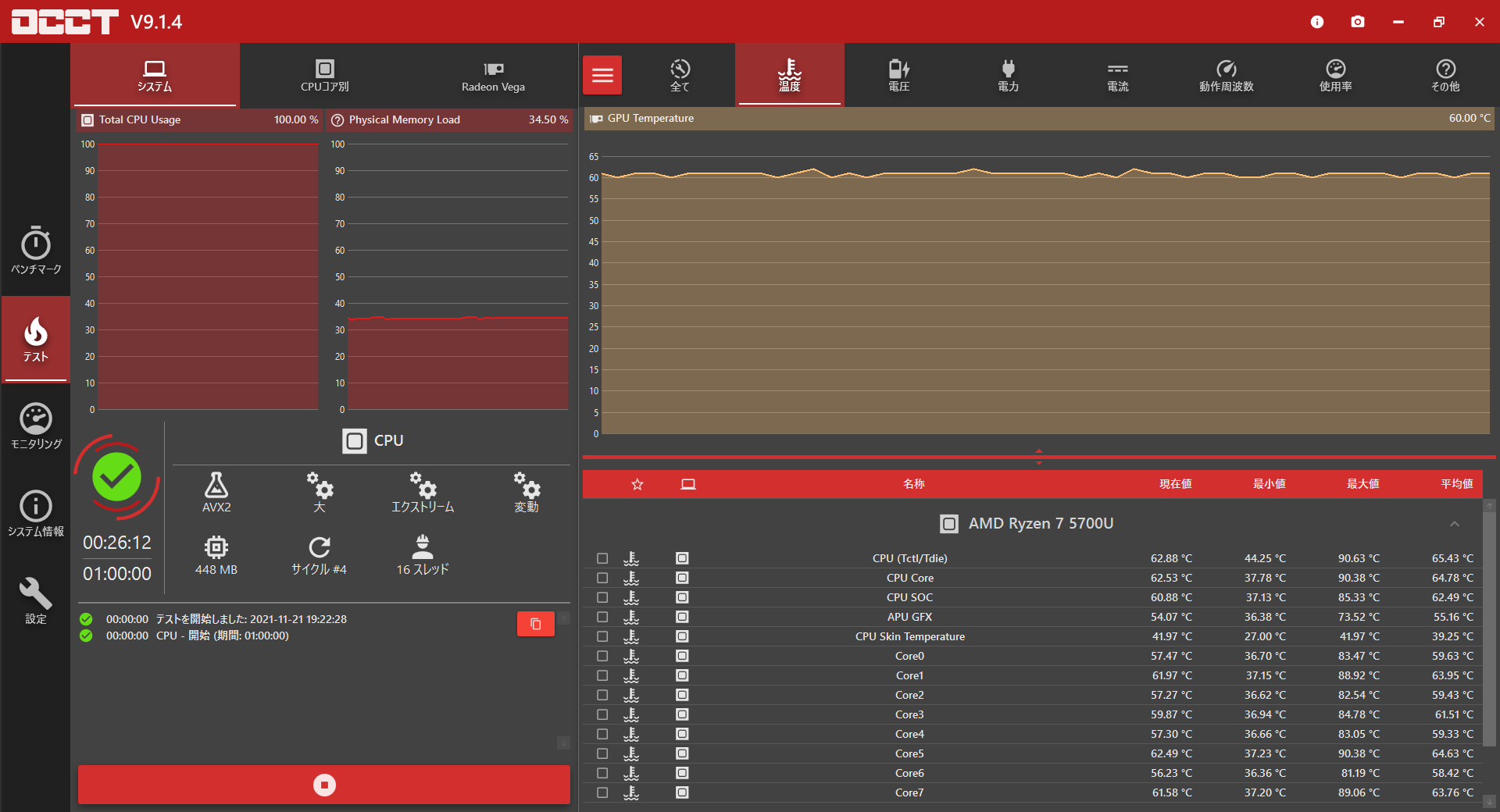Select the 動作周波数 frequency tab
Image resolution: width=1500 pixels, height=812 pixels.
(1227, 75)
